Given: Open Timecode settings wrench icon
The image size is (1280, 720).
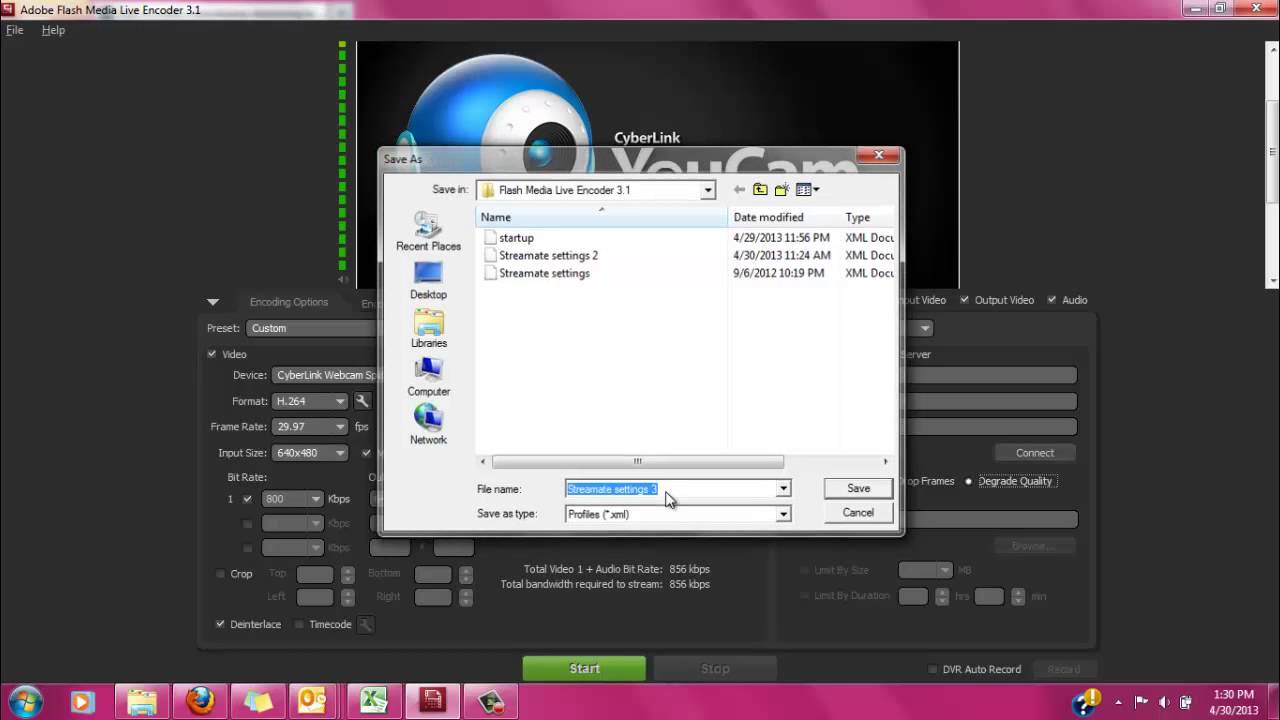Looking at the screenshot, I should (x=366, y=625).
